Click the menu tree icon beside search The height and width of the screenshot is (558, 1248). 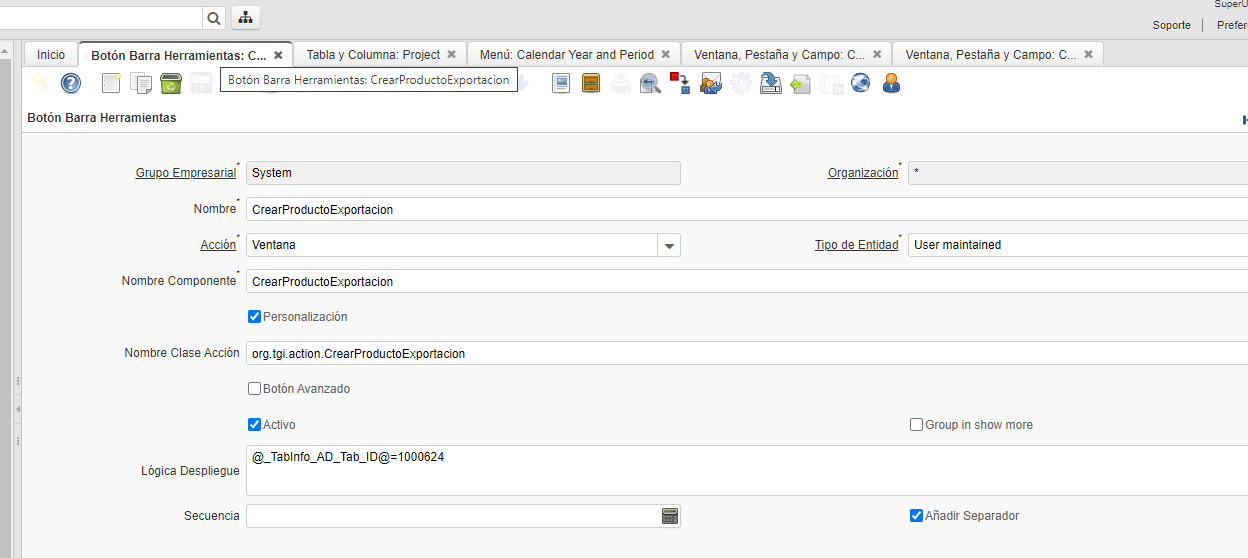[x=245, y=17]
